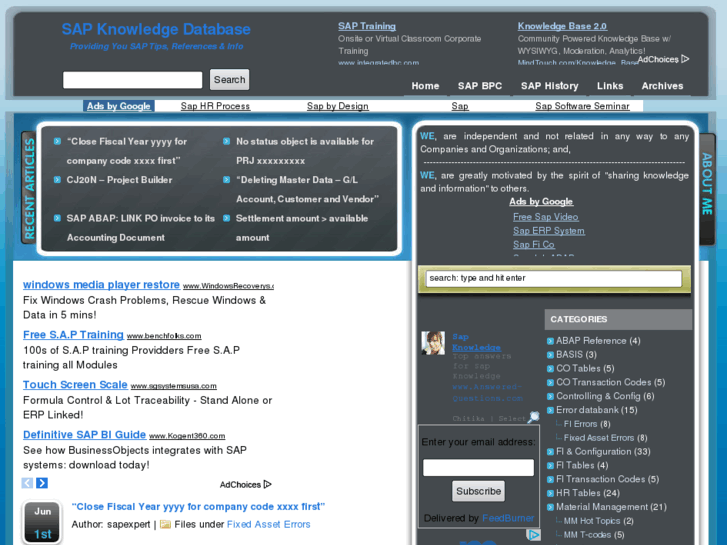Open the Free S.A.P Training ad

coord(73,335)
